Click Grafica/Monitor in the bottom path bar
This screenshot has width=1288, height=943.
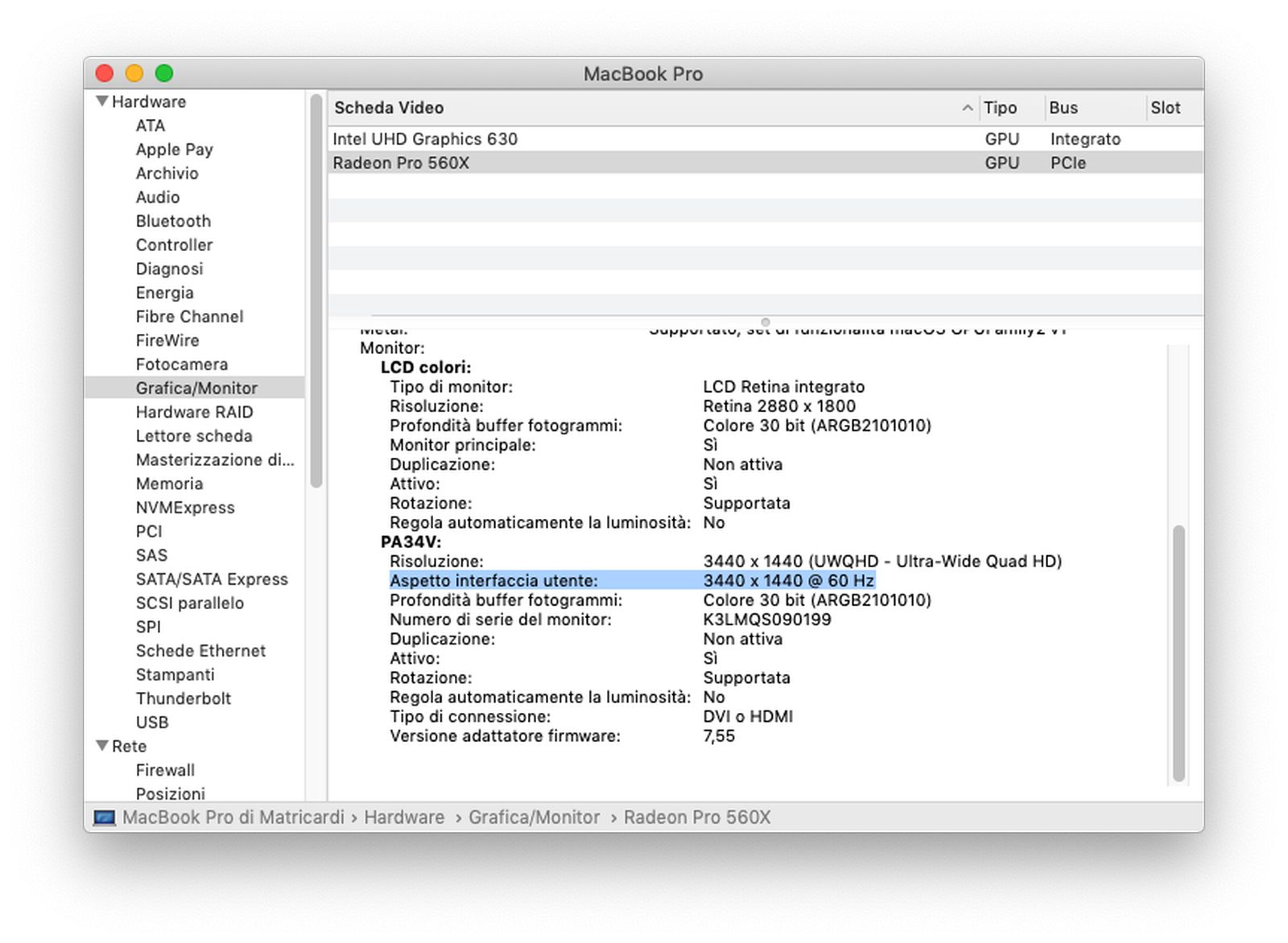[534, 817]
